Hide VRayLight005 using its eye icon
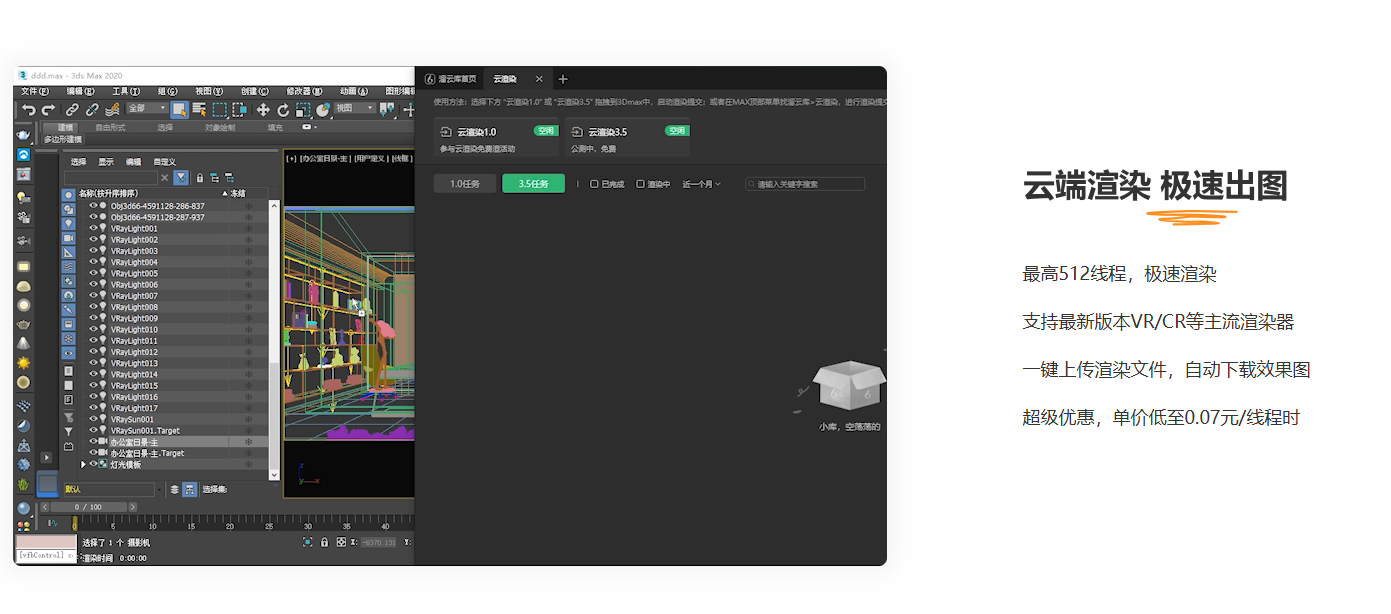The width and height of the screenshot is (1391, 614). point(93,273)
